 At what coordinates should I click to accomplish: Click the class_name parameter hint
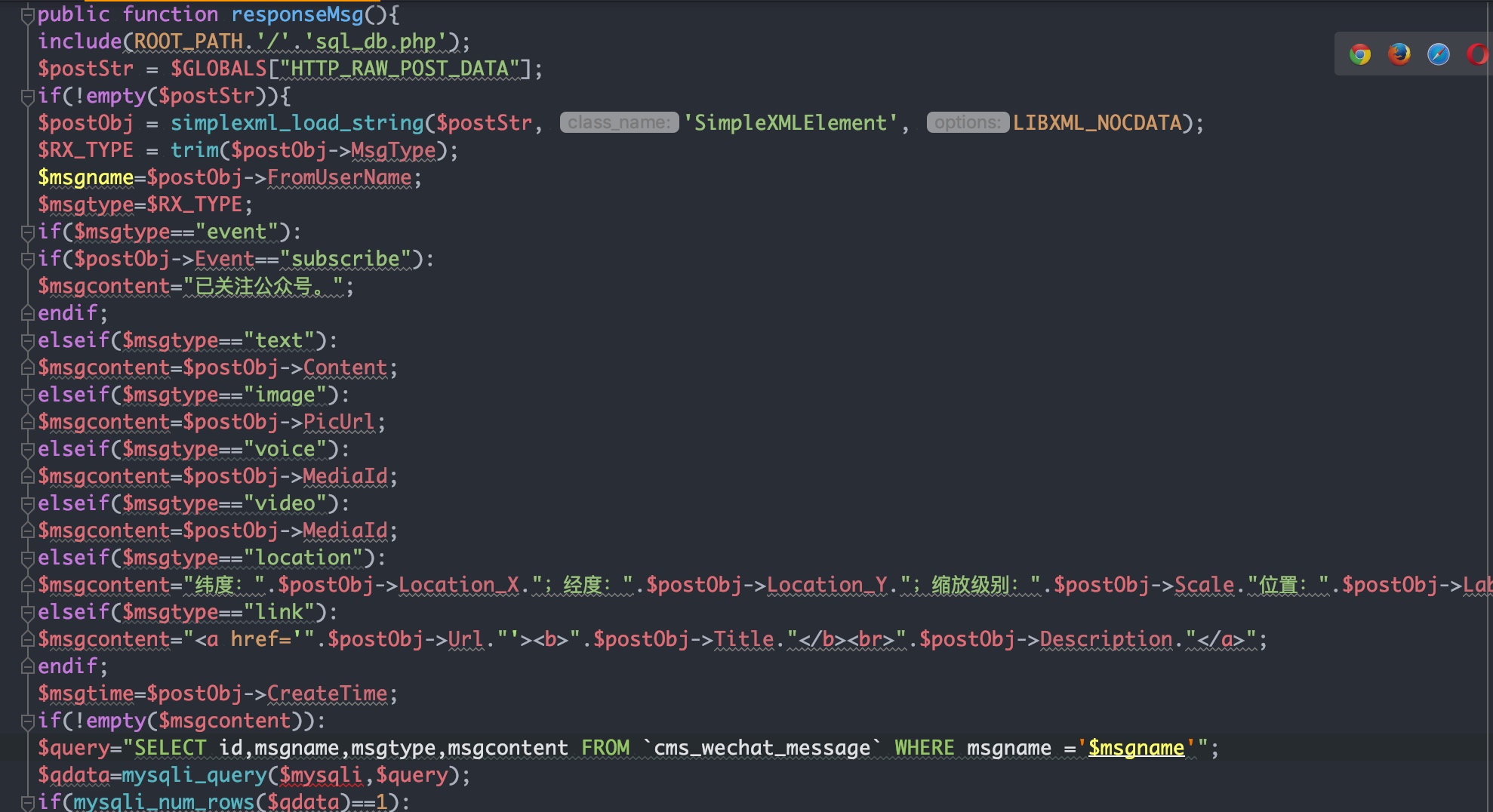619,122
